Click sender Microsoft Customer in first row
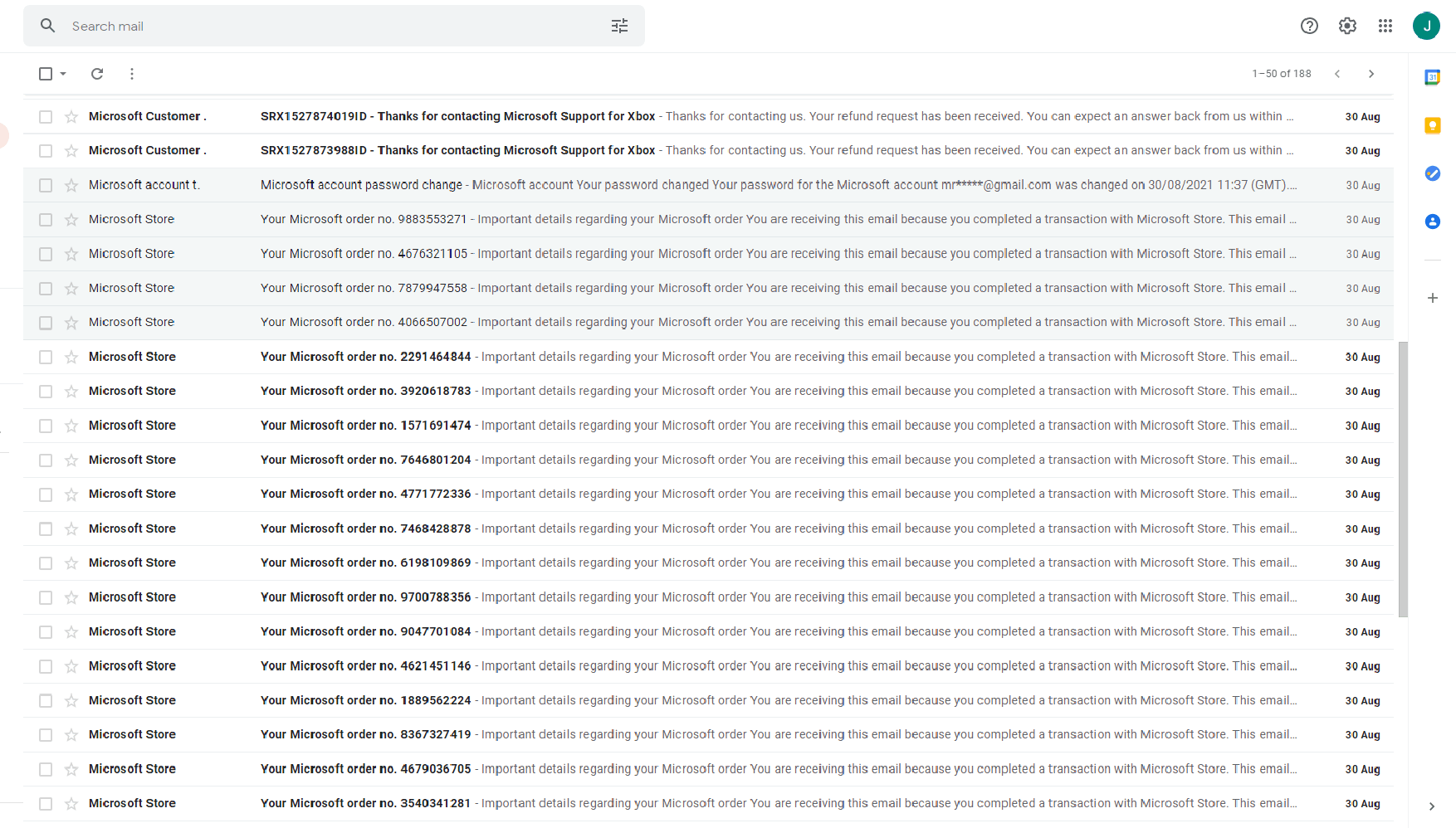Image resolution: width=1456 pixels, height=828 pixels. (x=148, y=116)
